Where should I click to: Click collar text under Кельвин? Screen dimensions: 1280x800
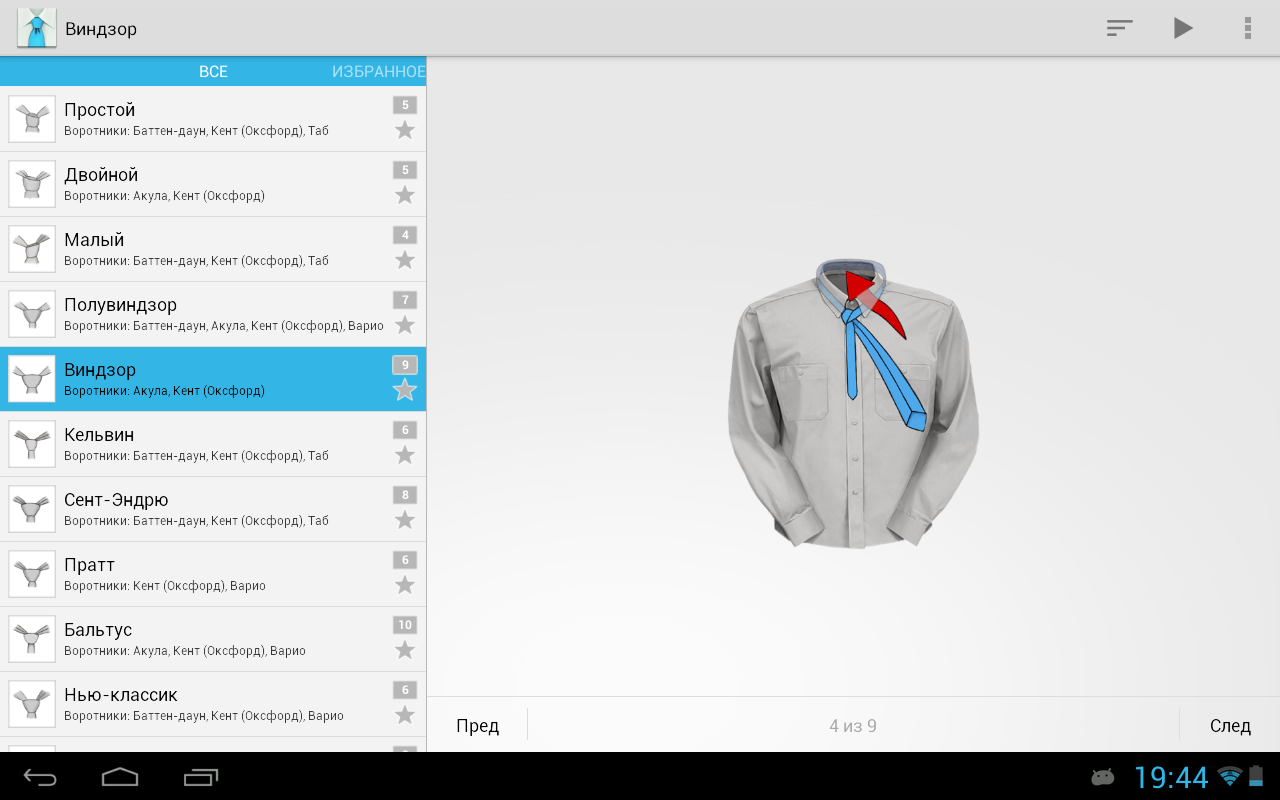point(196,456)
